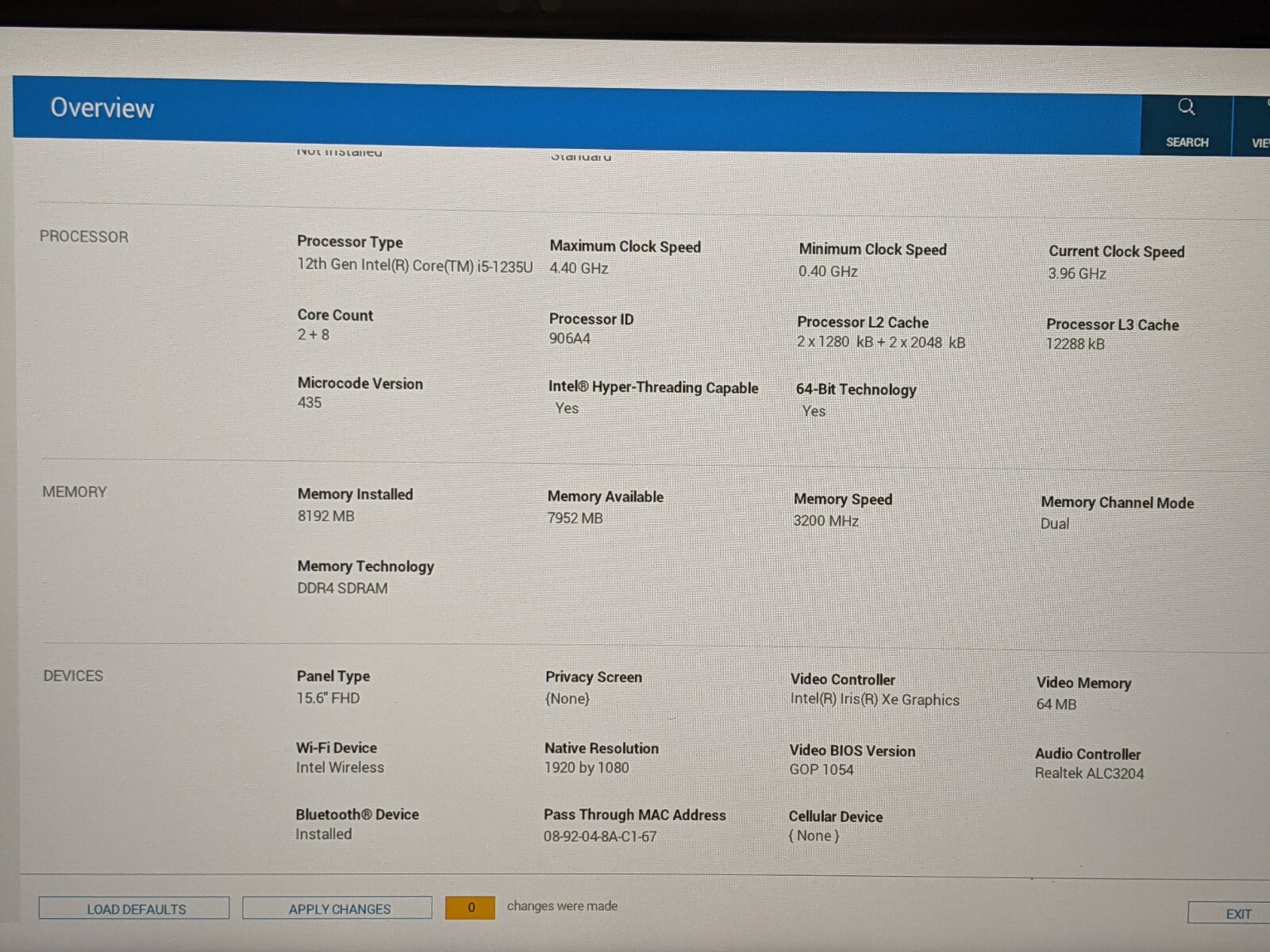Screen dimensions: 1270x952
Task: Select Memory Installed value '8192 MB'
Action: pos(326,516)
